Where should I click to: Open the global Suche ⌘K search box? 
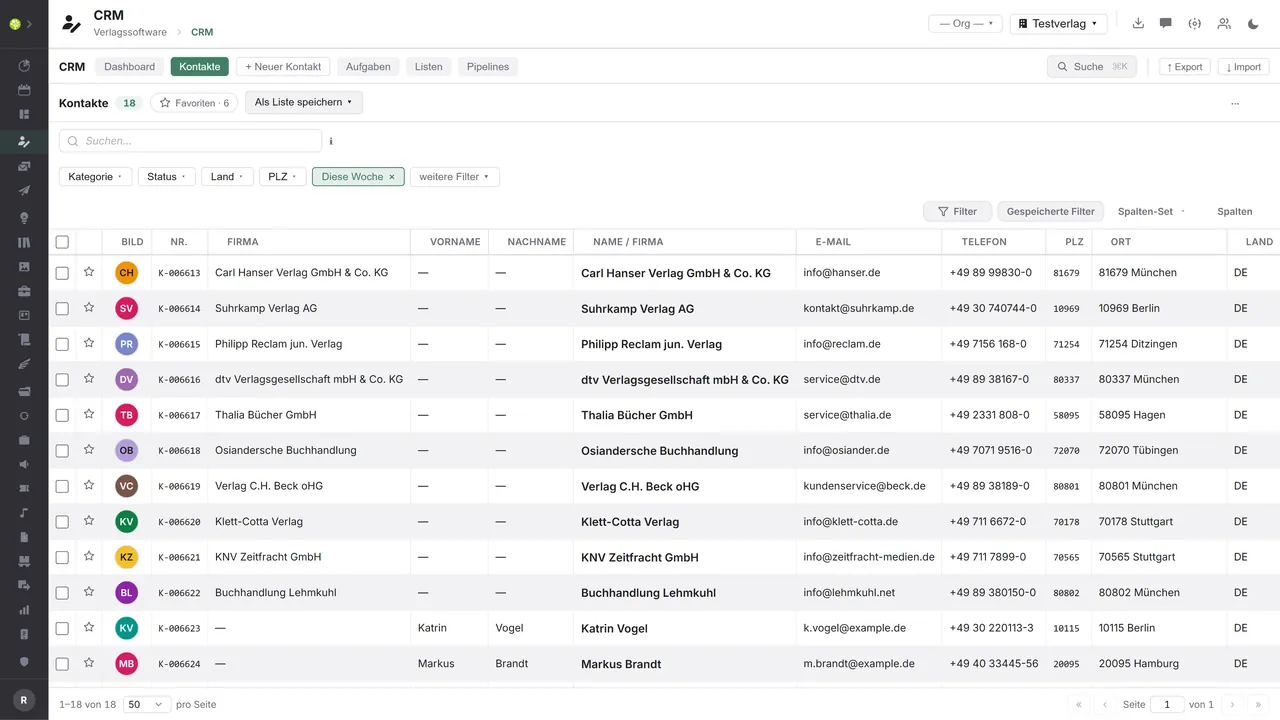pos(1091,67)
